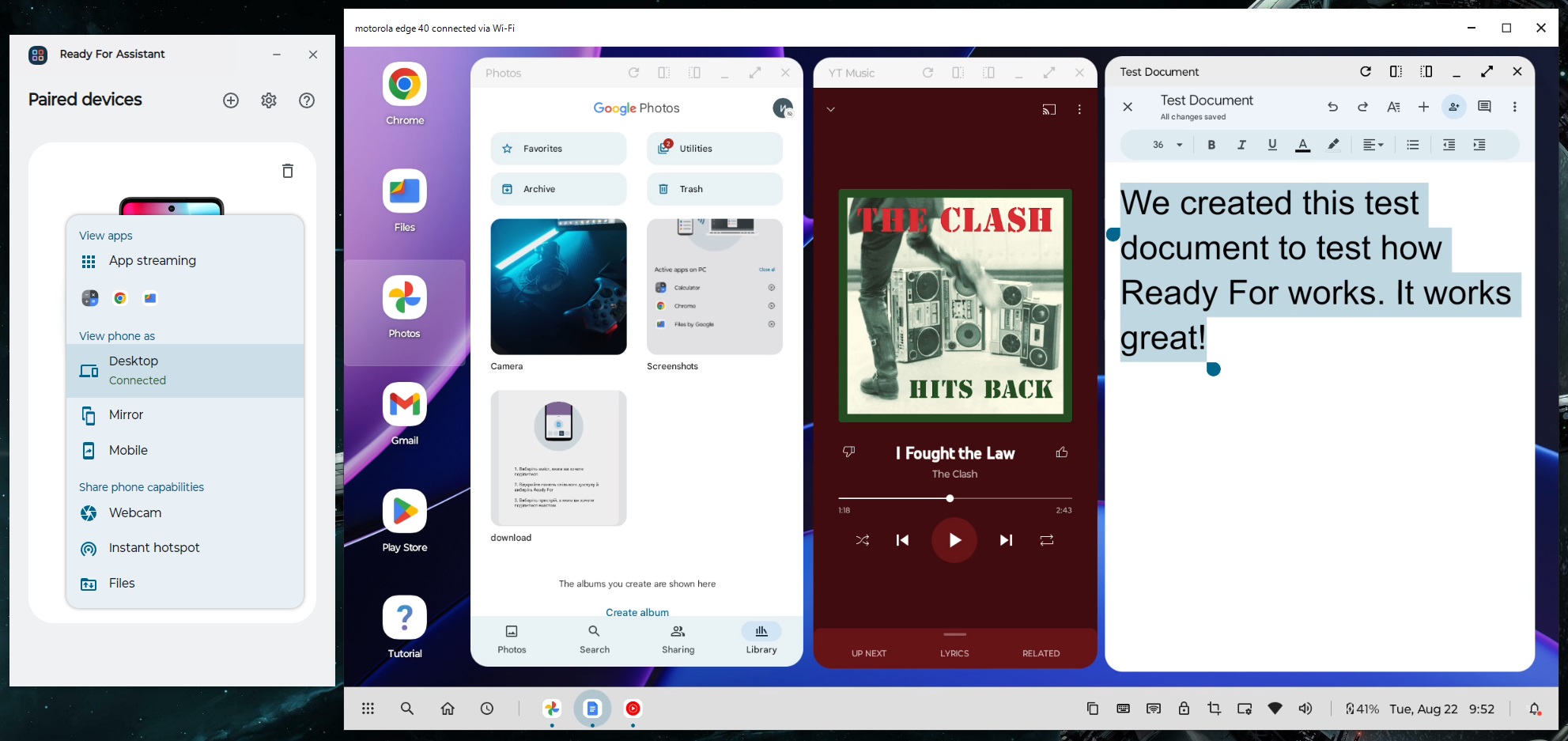Open the RELATED tab
This screenshot has height=741, width=1568.
pos(1041,653)
